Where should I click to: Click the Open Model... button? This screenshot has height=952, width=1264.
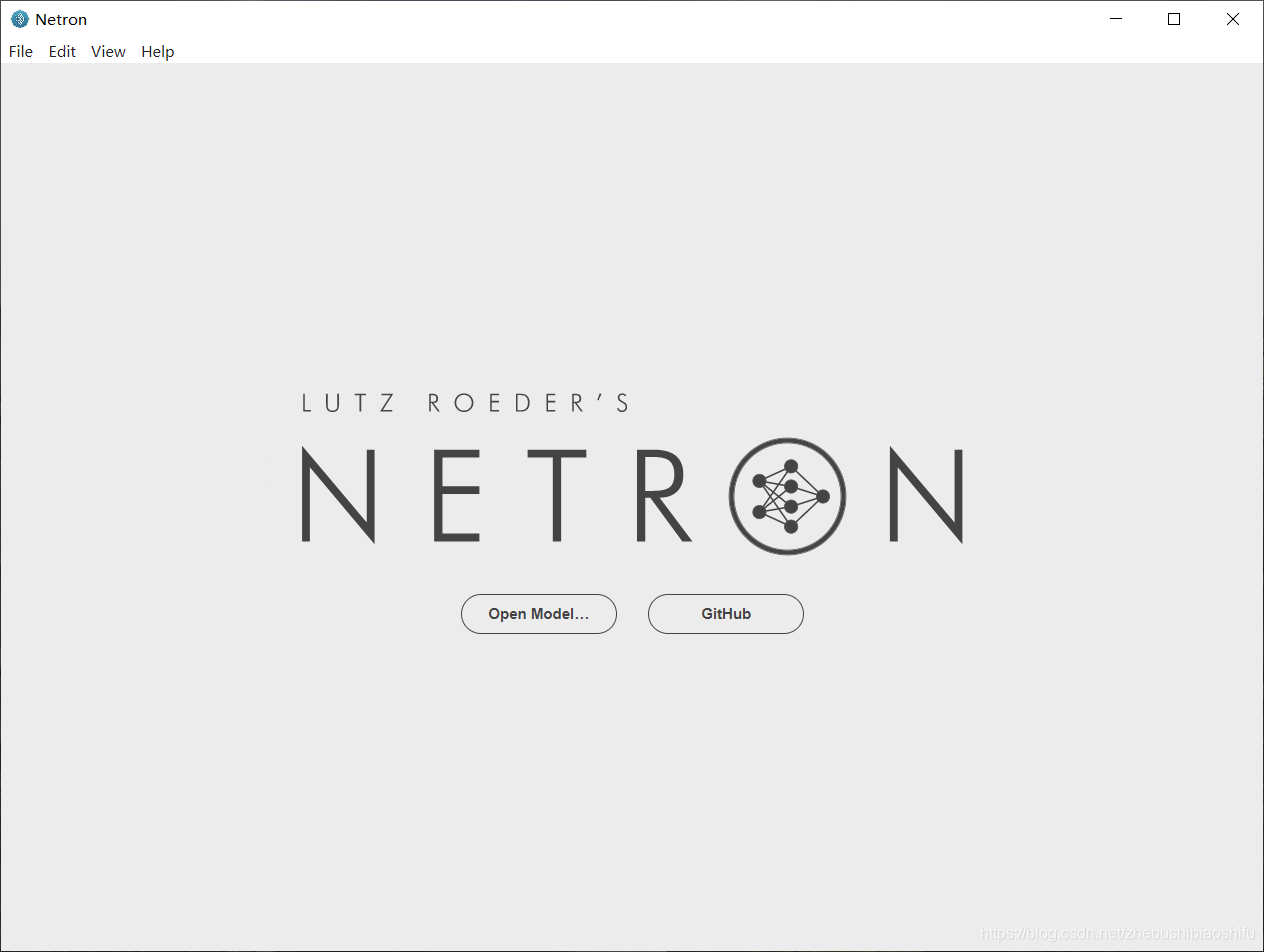539,614
